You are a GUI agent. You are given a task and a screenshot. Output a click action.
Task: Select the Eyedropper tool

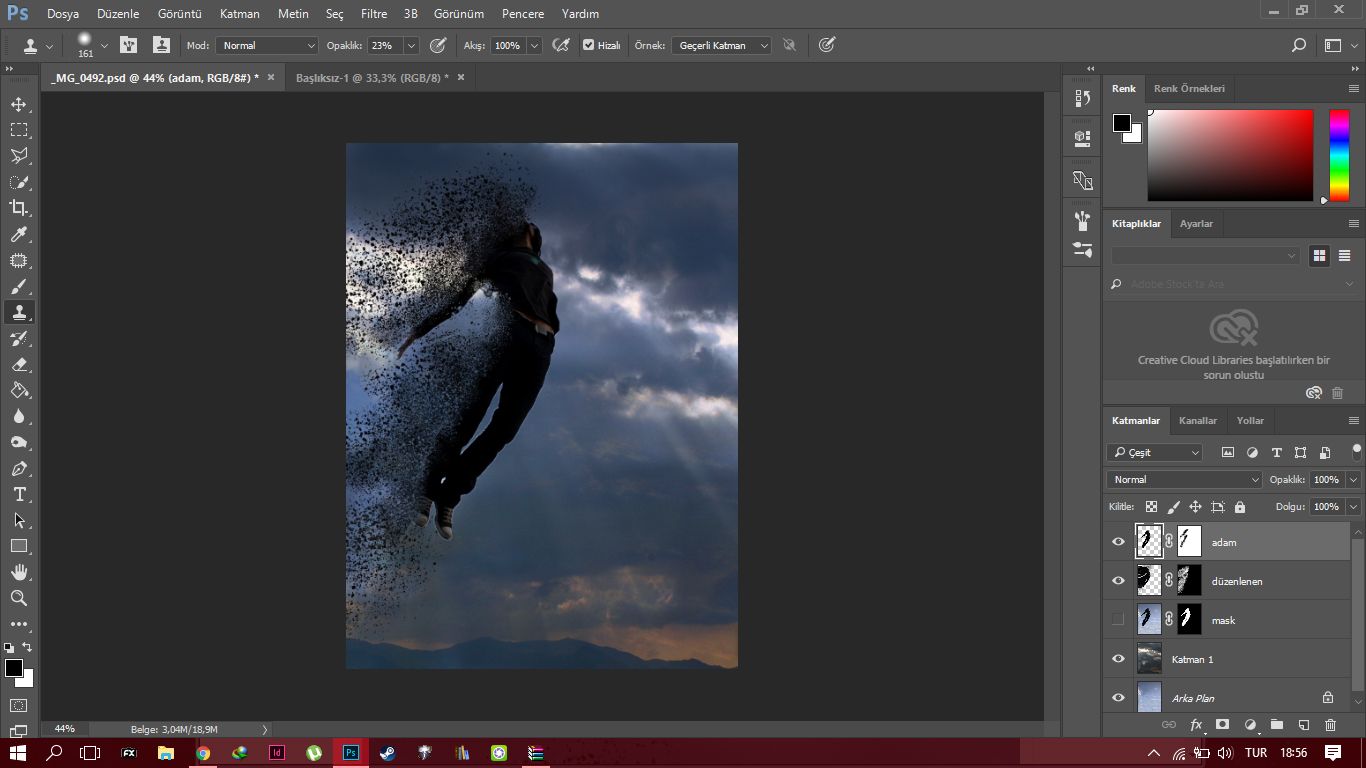tap(19, 234)
